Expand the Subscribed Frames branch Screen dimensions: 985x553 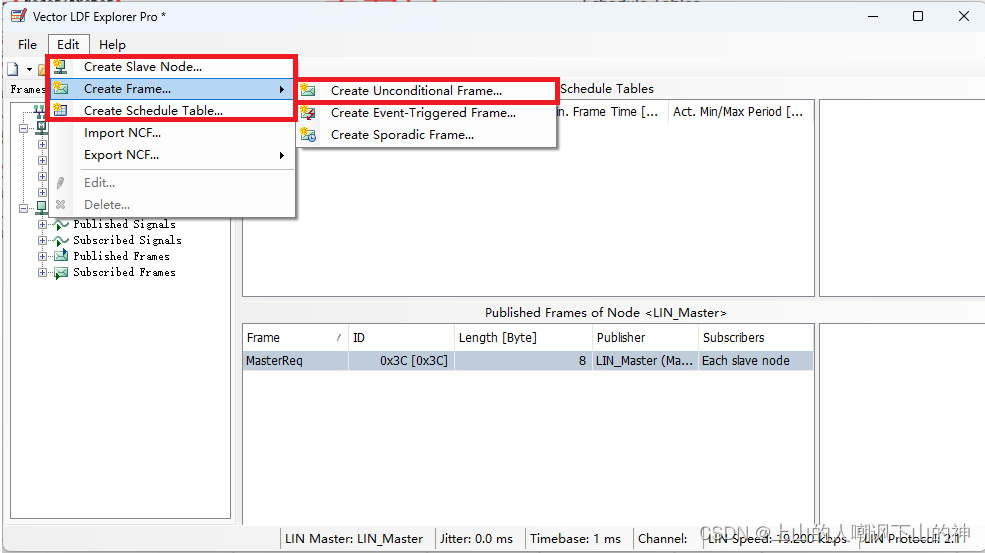pyautogui.click(x=42, y=273)
